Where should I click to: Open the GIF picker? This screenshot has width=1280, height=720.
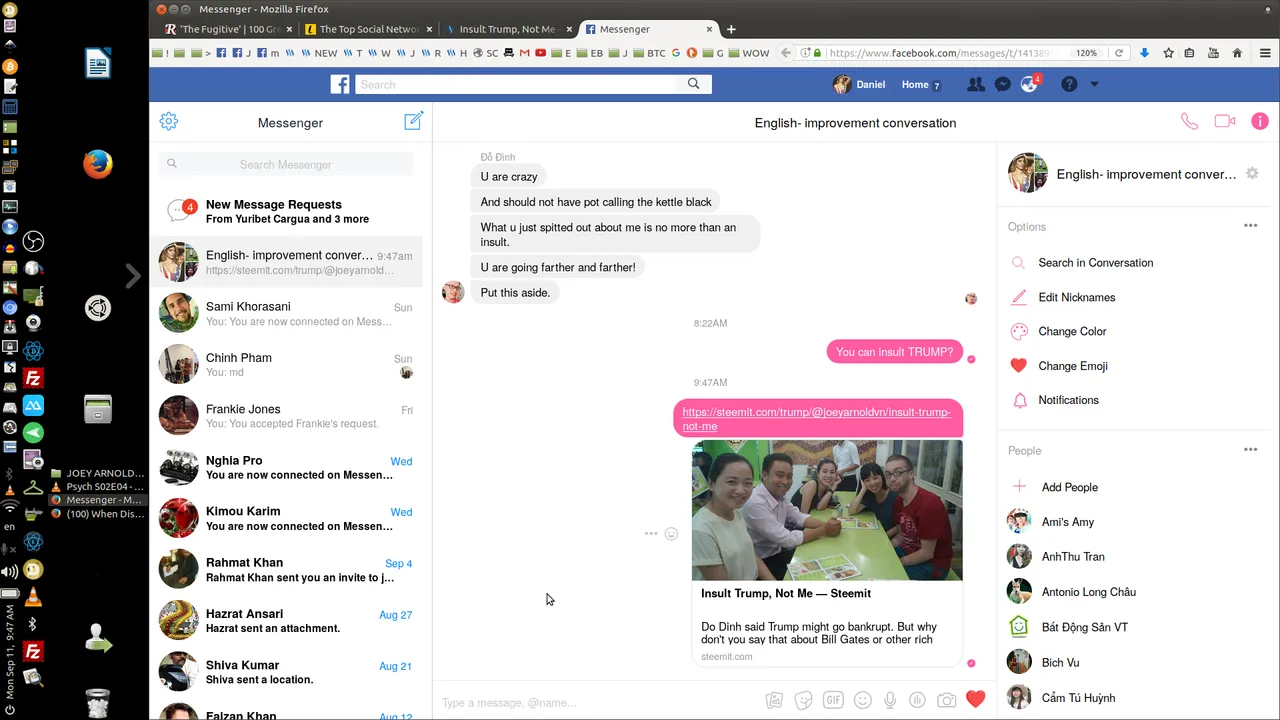coord(833,701)
